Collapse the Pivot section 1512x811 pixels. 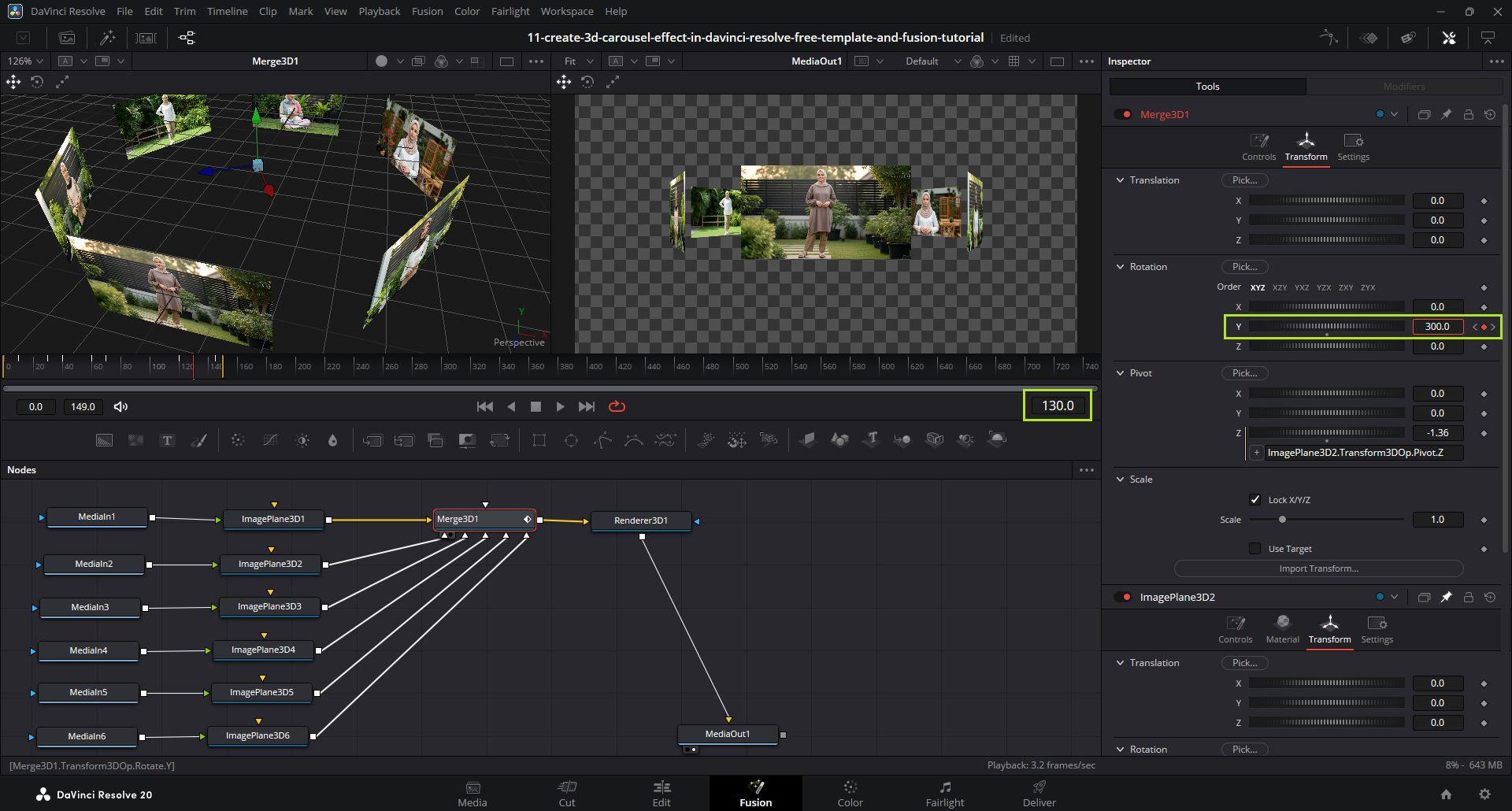coord(1120,373)
